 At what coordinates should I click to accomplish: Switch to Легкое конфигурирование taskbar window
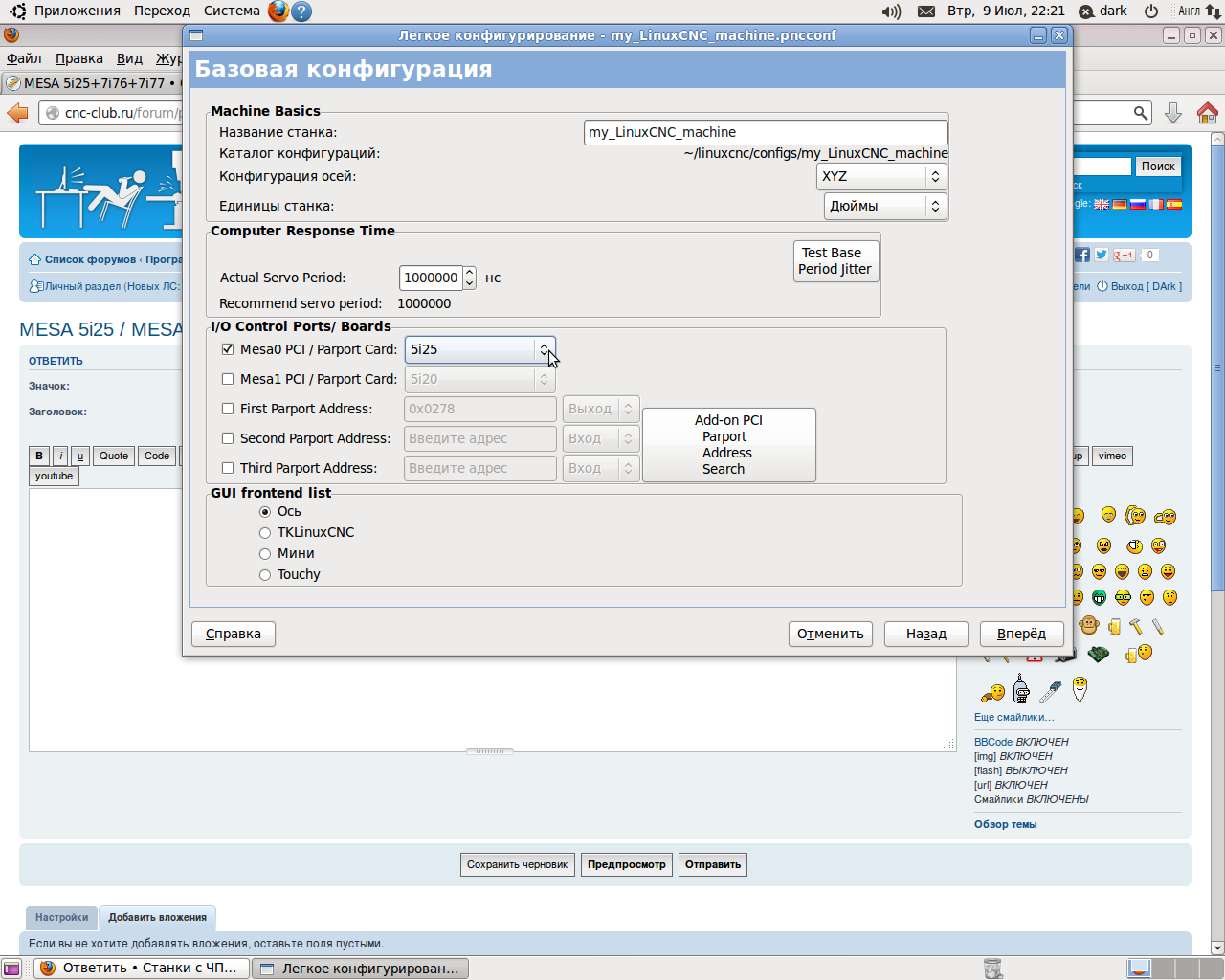tap(361, 969)
